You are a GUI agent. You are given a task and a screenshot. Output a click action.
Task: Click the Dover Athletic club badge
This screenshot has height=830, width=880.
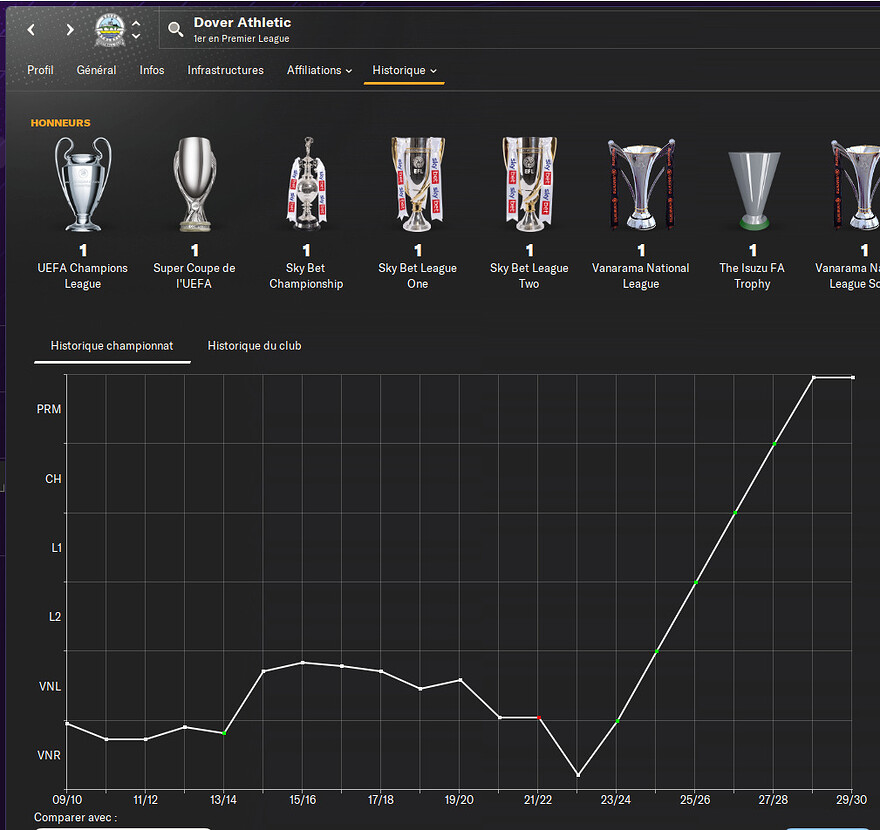(x=108, y=29)
